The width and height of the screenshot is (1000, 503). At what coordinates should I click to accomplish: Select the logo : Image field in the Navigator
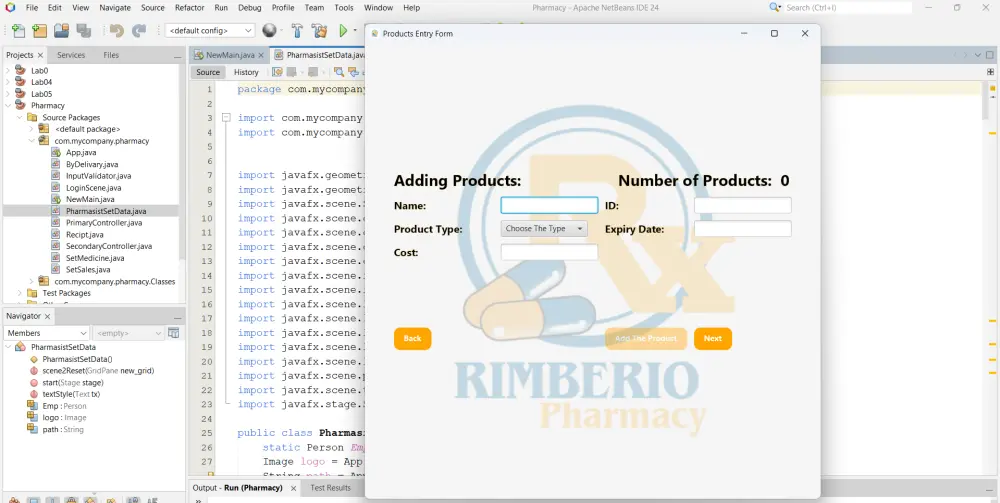click(x=64, y=418)
